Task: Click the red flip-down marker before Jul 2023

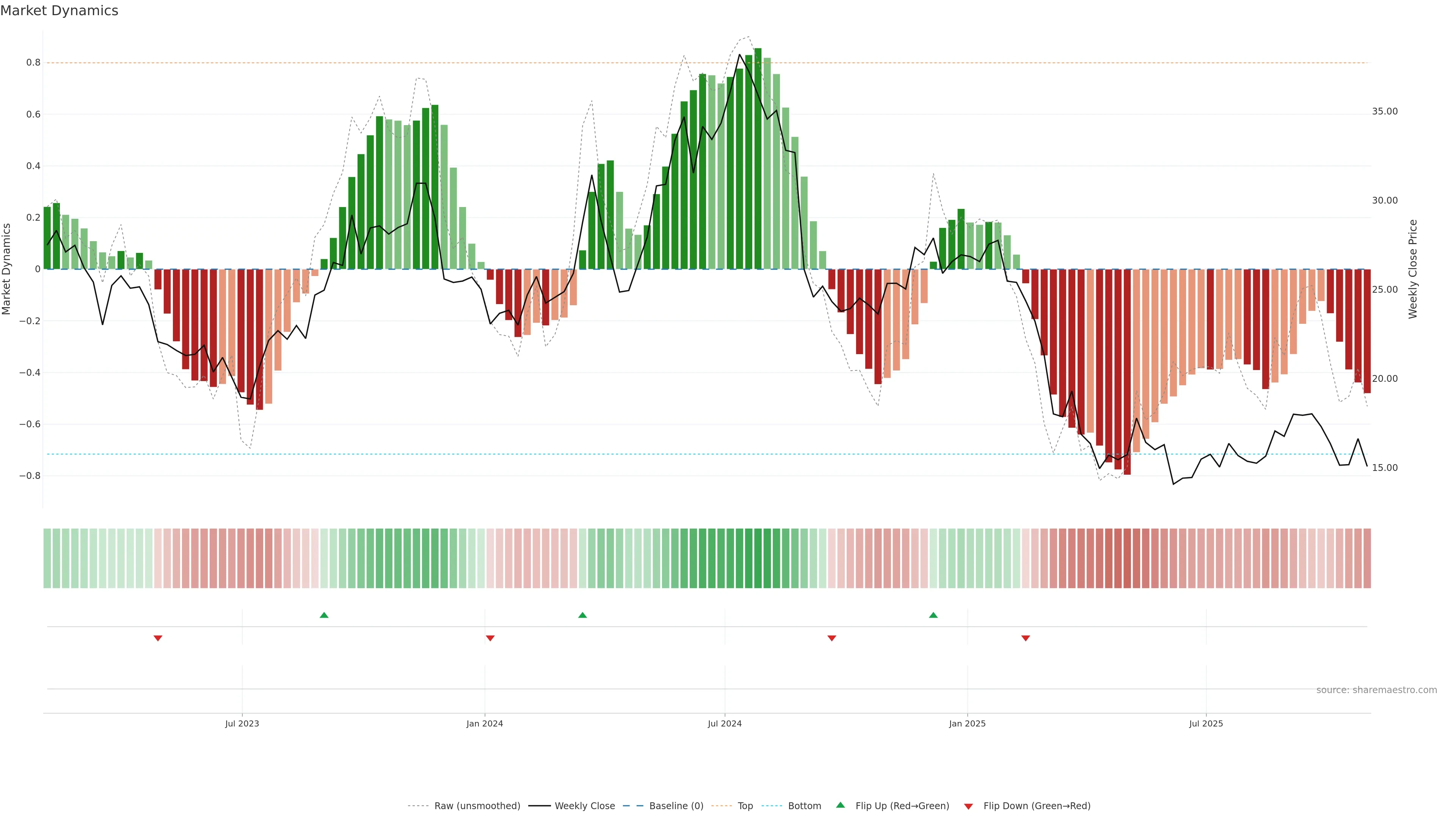Action: click(x=158, y=638)
